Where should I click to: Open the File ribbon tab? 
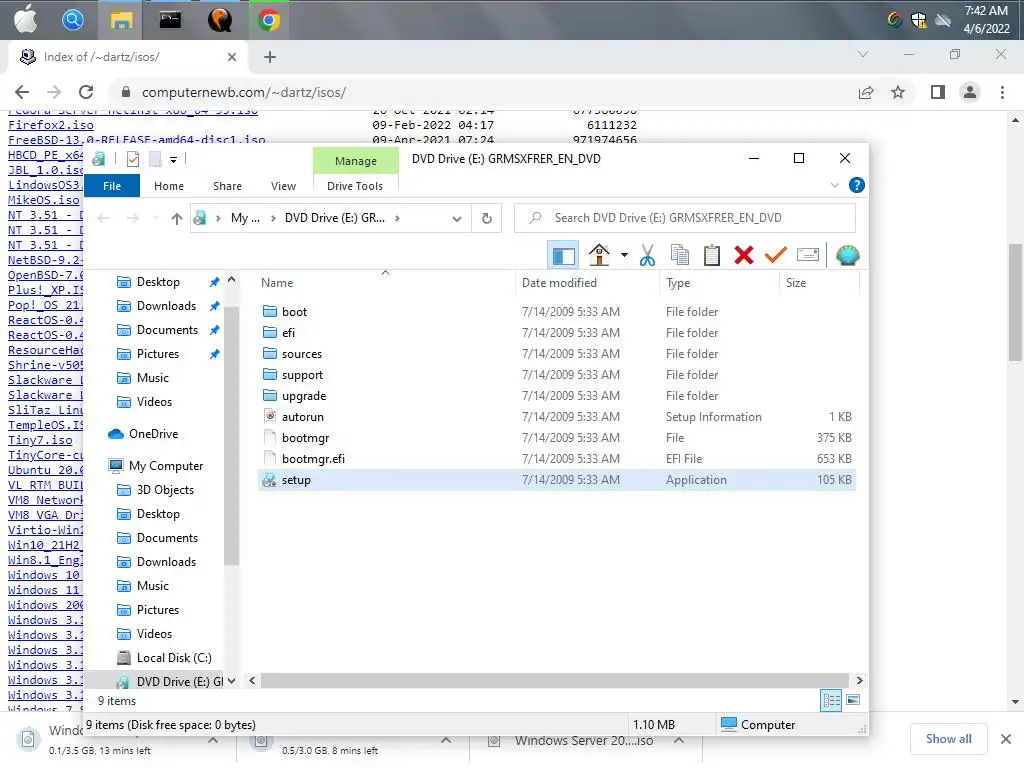coord(112,186)
